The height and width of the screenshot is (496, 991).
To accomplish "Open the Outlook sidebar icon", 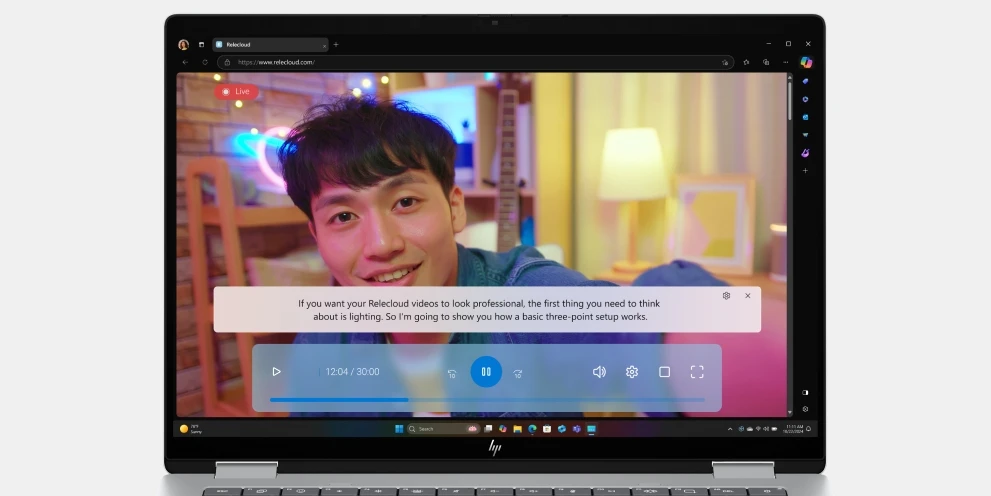I will pos(805,117).
